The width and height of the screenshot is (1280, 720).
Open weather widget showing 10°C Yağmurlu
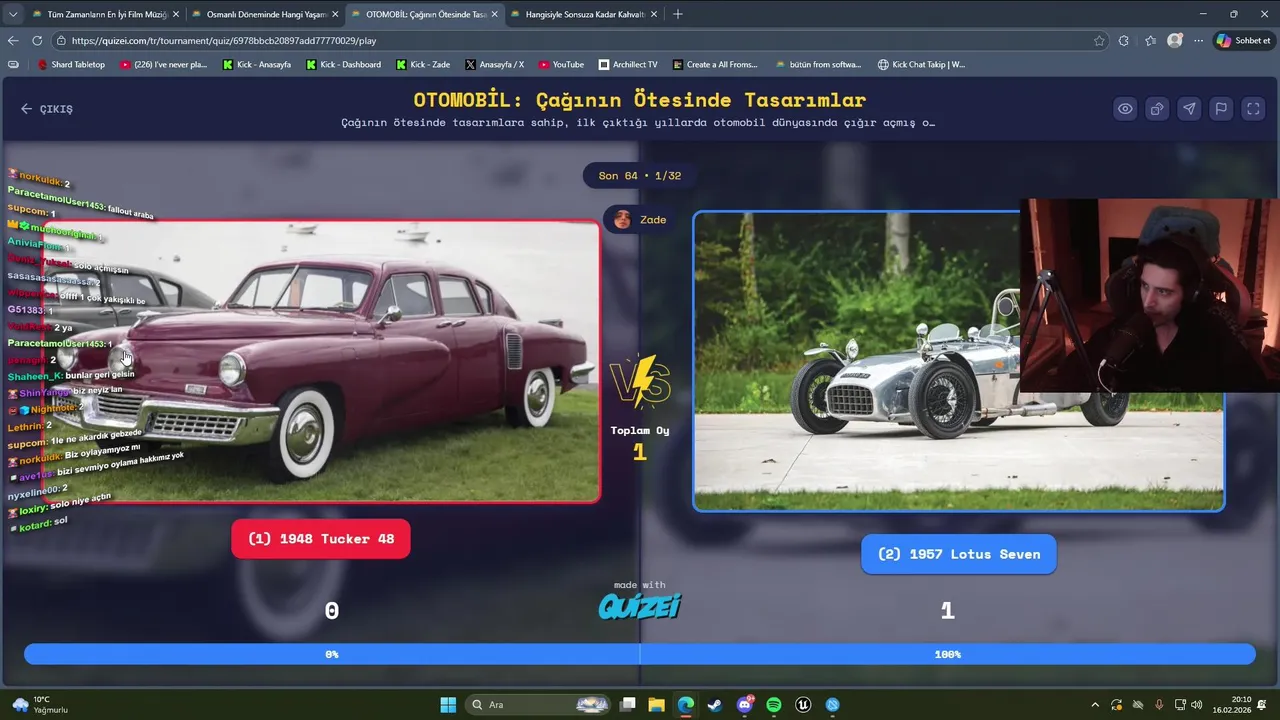40,705
